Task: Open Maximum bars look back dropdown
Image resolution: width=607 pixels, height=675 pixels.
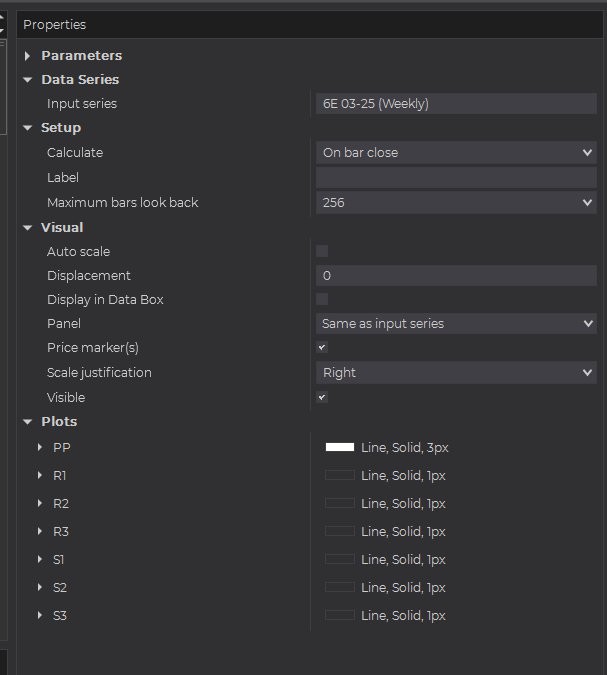Action: point(456,202)
